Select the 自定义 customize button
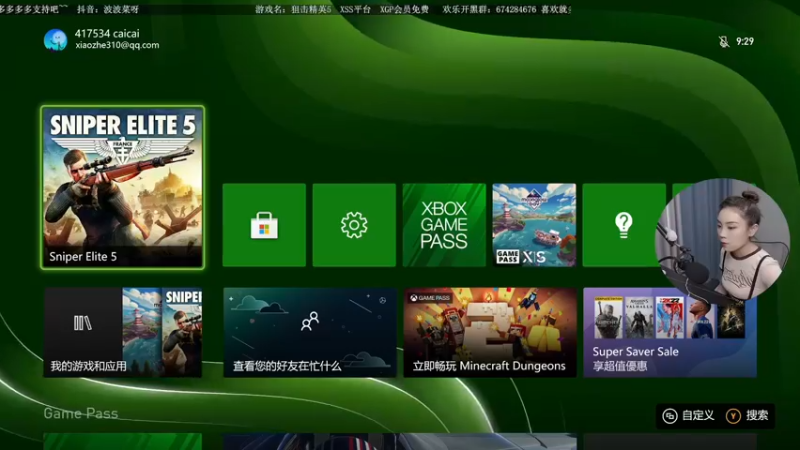The width and height of the screenshot is (800, 450). pos(688,416)
